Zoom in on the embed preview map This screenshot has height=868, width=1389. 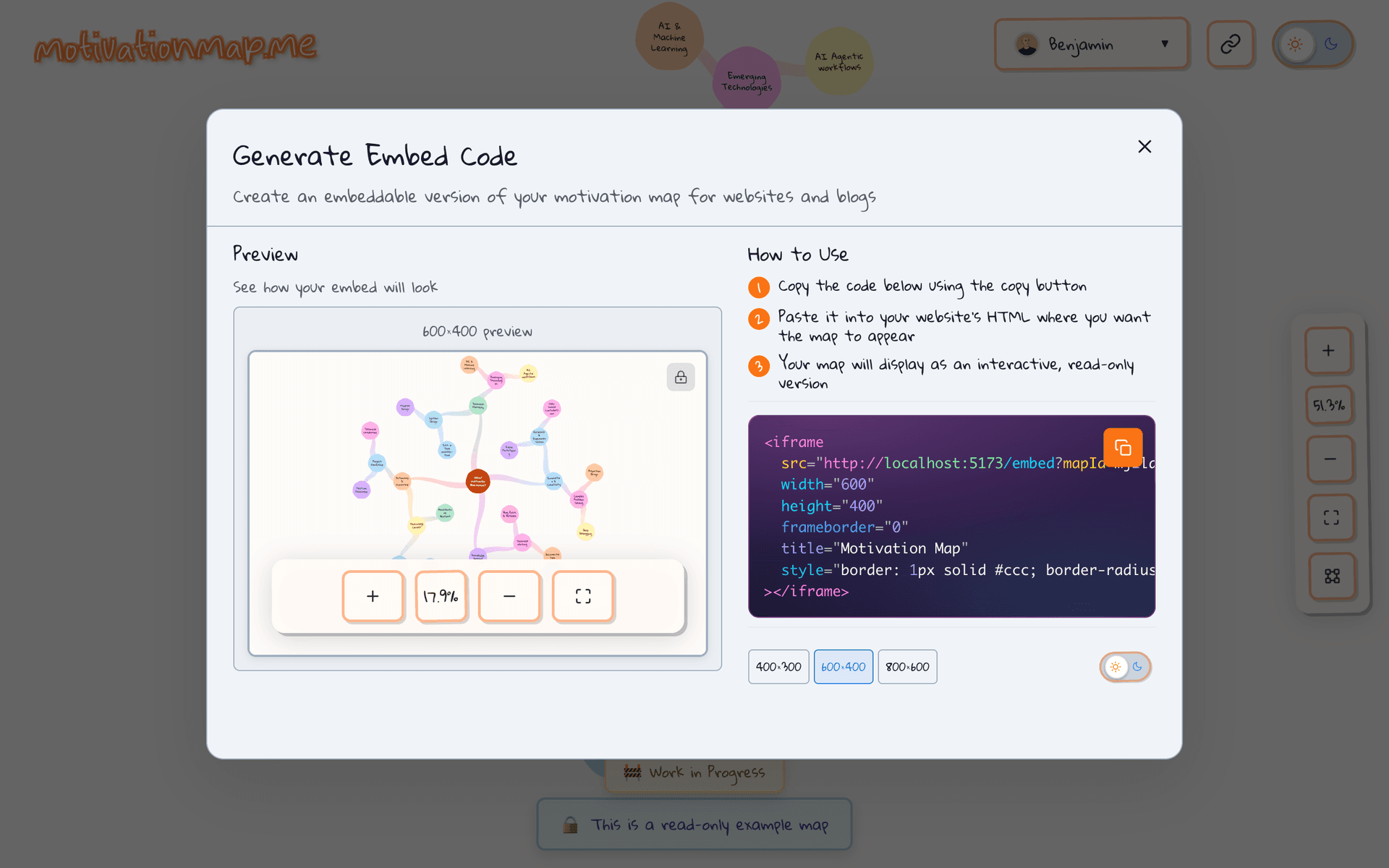pos(373,596)
